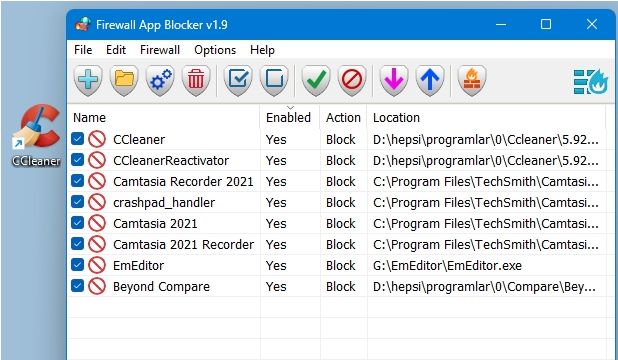Click the red trash can Delete icon

196,80
